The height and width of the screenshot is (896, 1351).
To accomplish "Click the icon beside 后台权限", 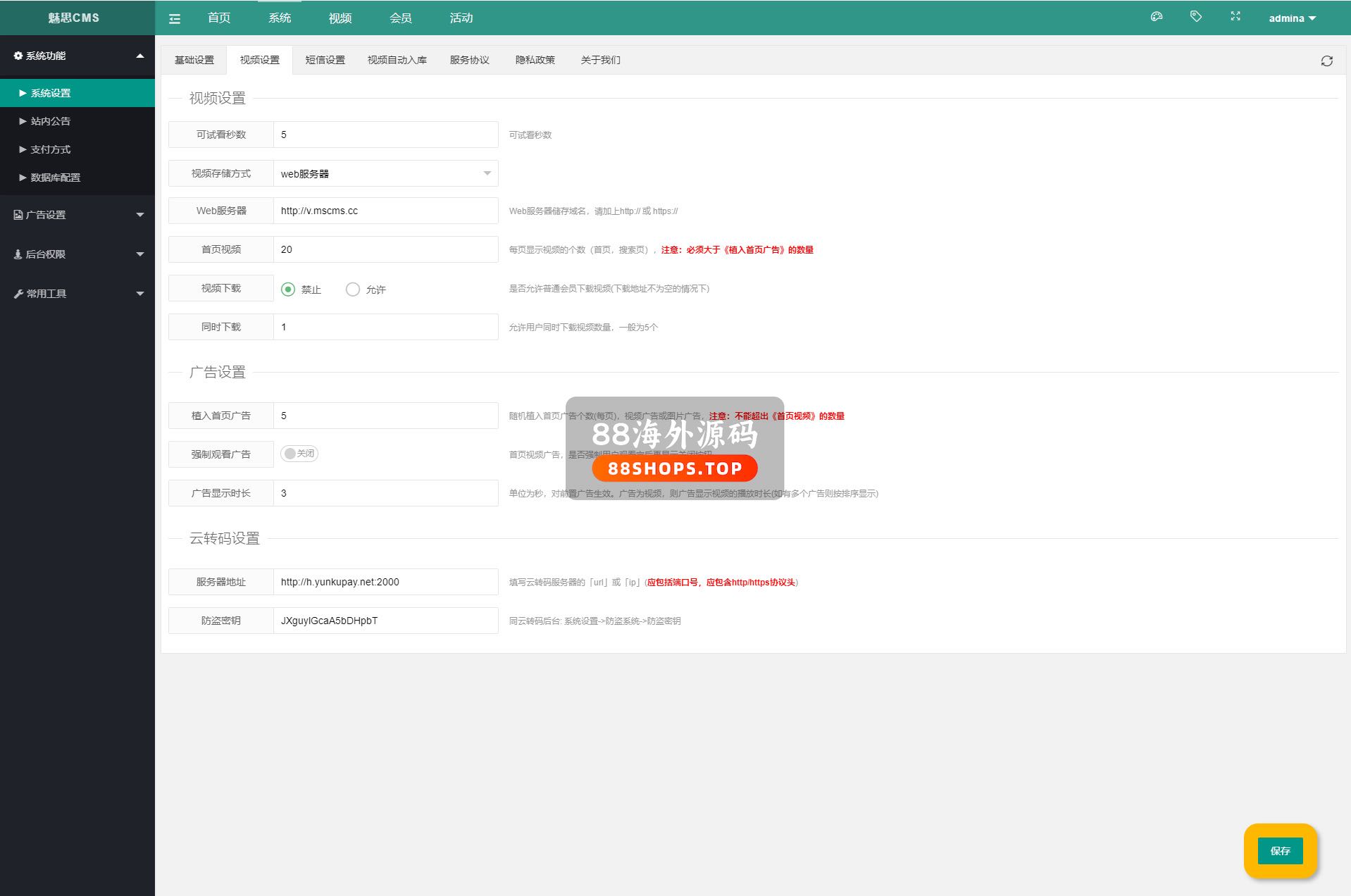I will point(18,254).
